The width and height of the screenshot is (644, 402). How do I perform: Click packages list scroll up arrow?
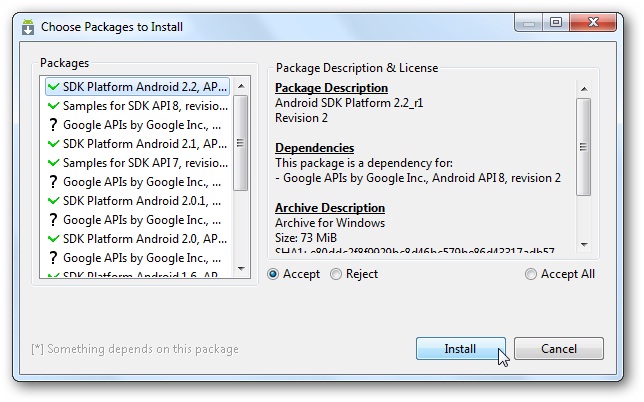coord(241,86)
